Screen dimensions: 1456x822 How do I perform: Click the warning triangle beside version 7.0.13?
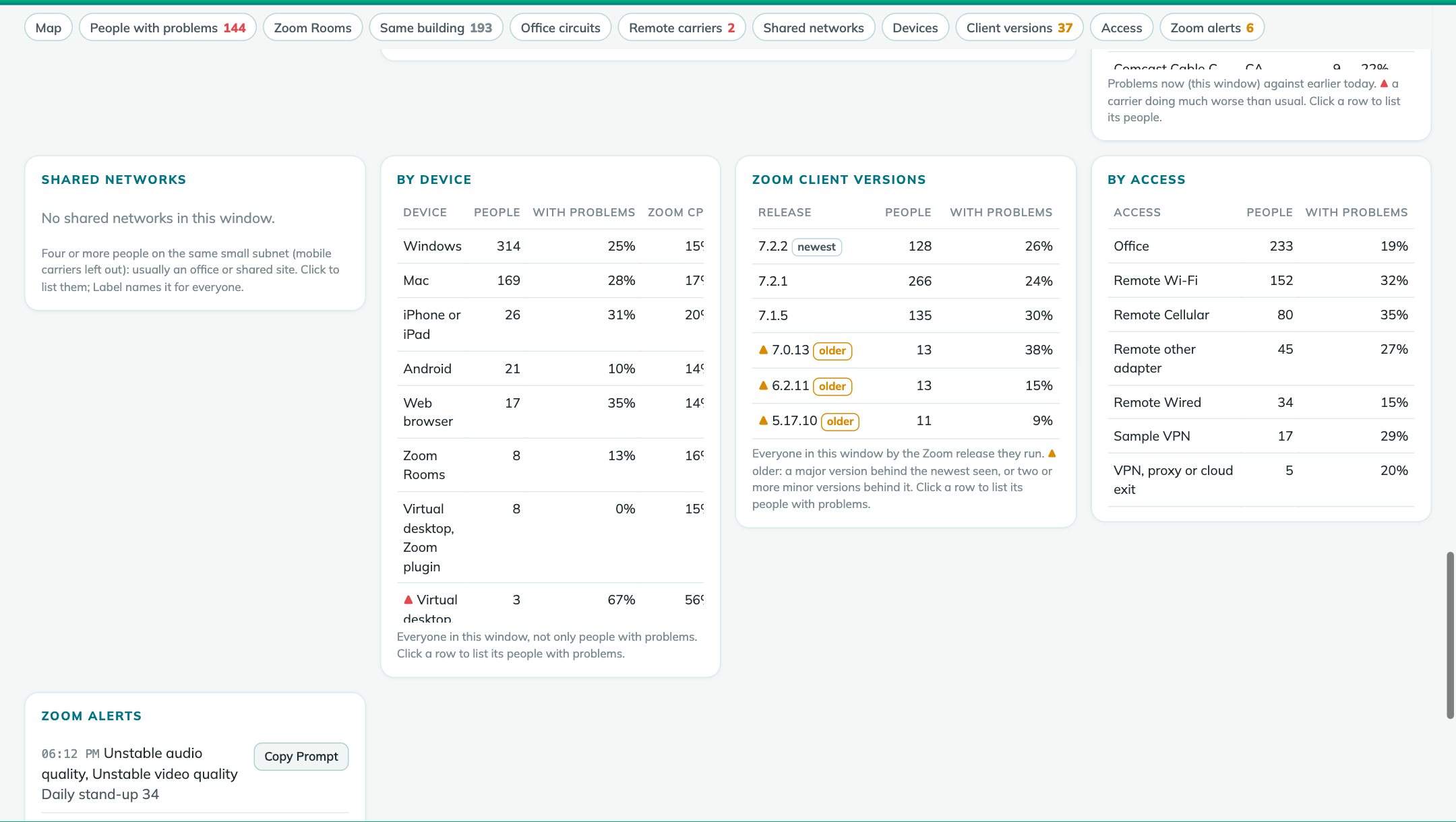[763, 350]
